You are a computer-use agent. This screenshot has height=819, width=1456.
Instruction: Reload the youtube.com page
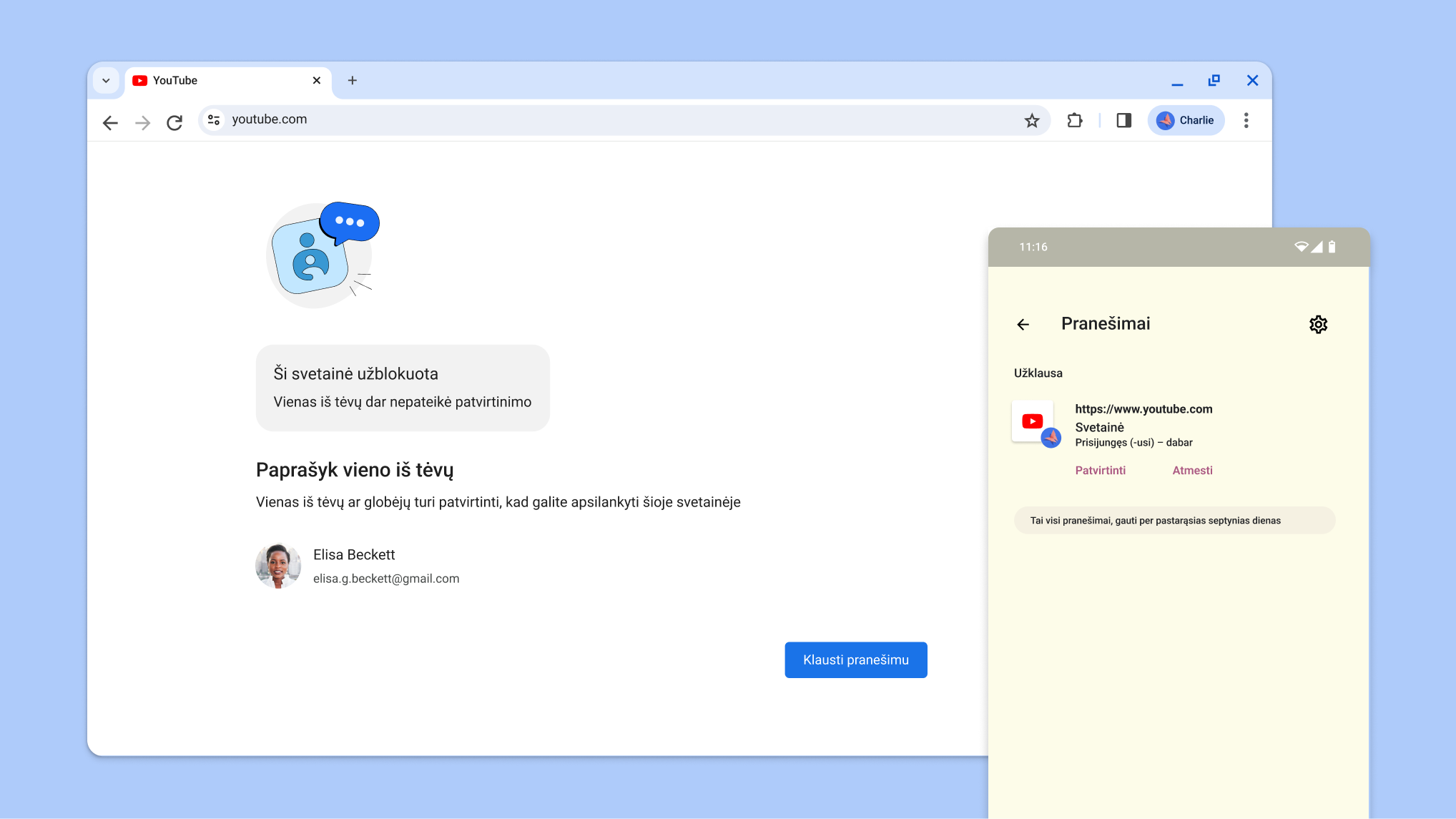click(x=174, y=122)
